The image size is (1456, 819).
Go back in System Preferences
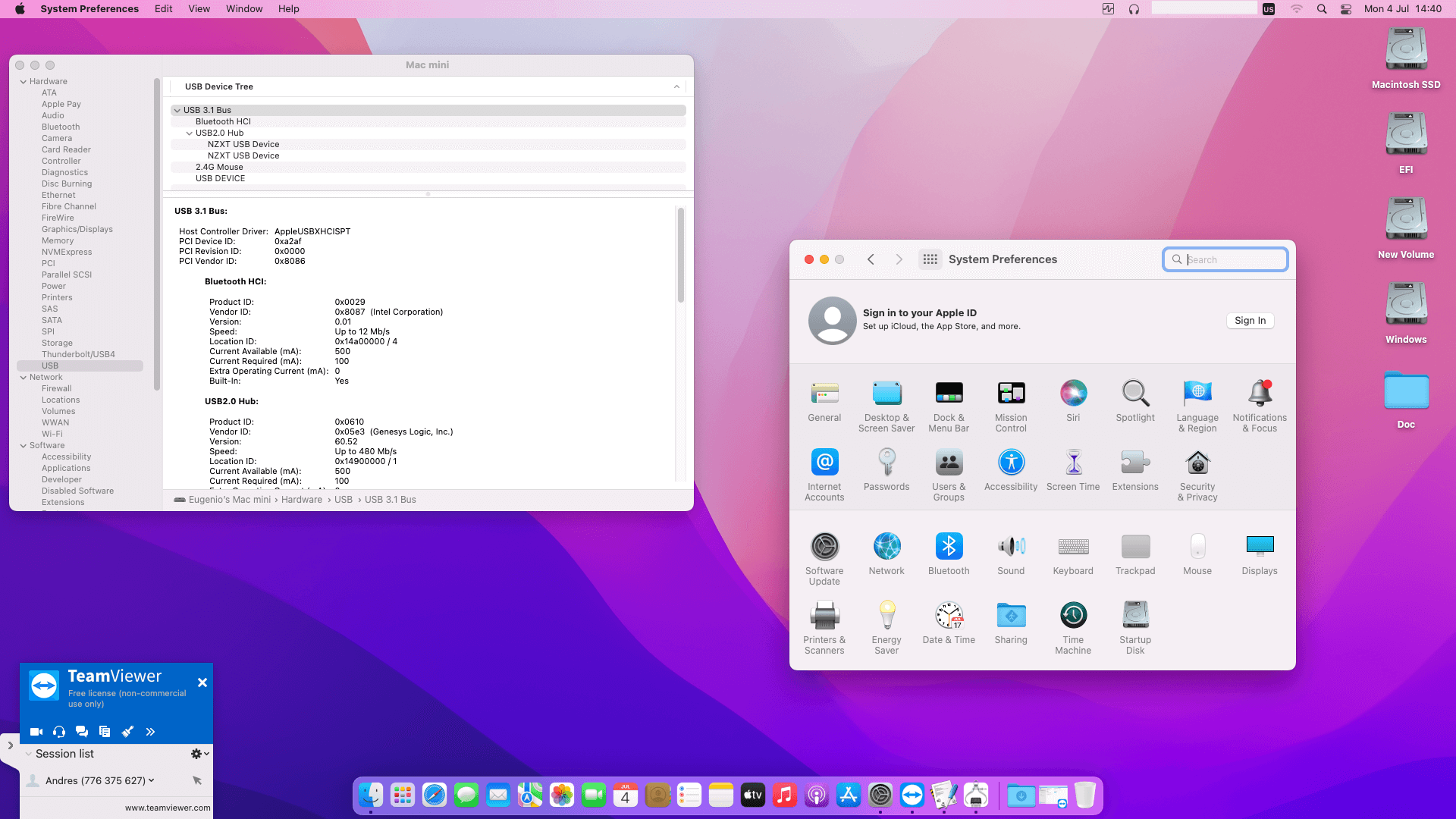[871, 259]
